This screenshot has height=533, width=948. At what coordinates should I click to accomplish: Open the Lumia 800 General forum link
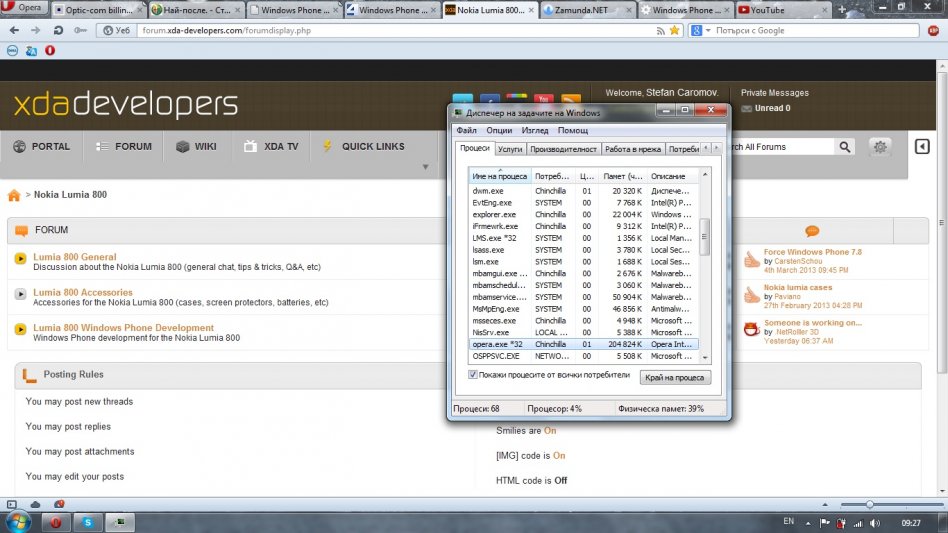pyautogui.click(x=74, y=257)
